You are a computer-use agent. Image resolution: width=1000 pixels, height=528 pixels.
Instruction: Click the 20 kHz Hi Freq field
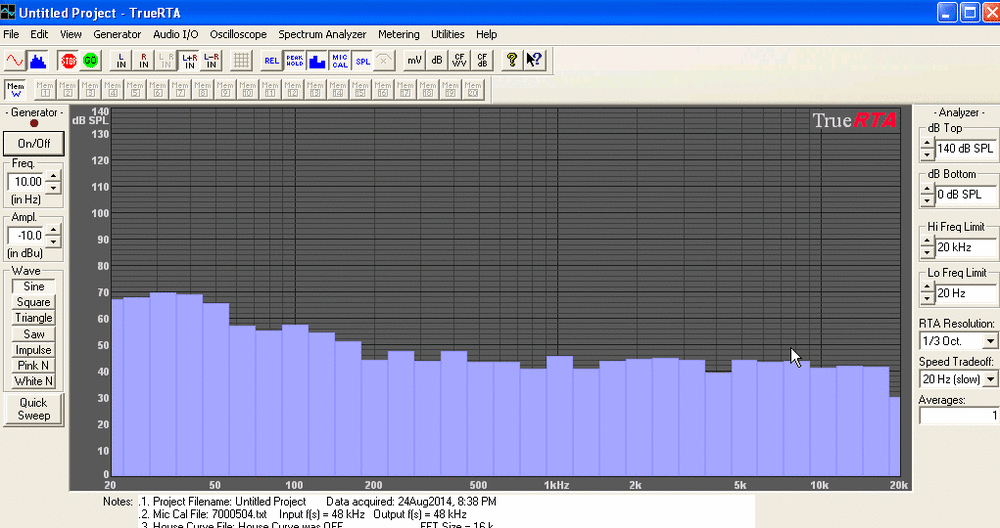coord(966,247)
